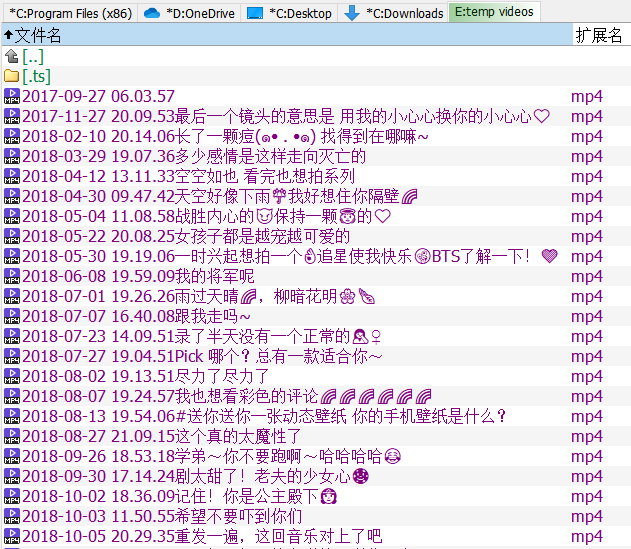Click the Desktop monitor icon on the tab
631x549 pixels.
pyautogui.click(x=255, y=13)
